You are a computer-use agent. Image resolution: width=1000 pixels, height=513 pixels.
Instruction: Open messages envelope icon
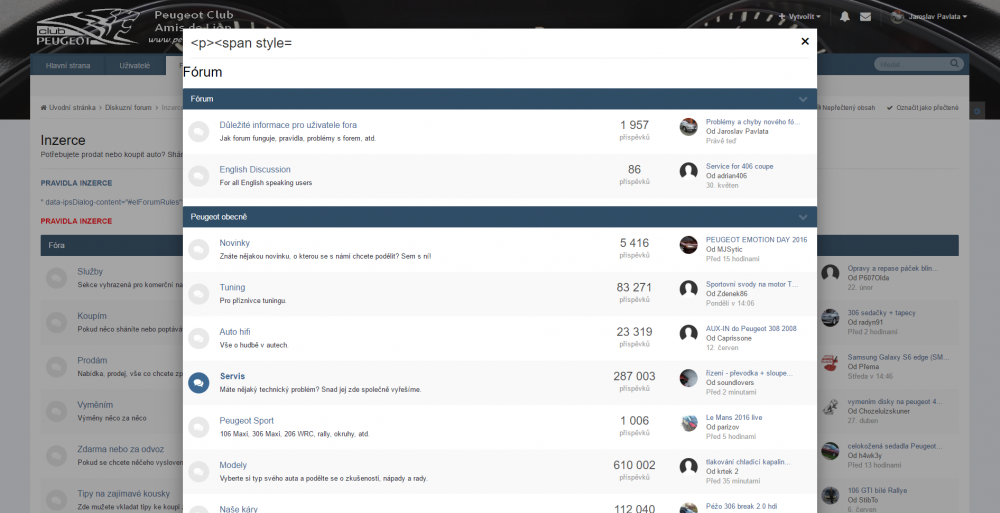click(865, 17)
